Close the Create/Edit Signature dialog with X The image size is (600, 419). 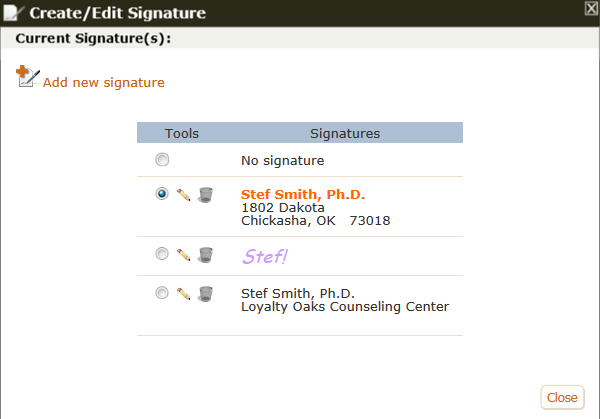pos(591,8)
